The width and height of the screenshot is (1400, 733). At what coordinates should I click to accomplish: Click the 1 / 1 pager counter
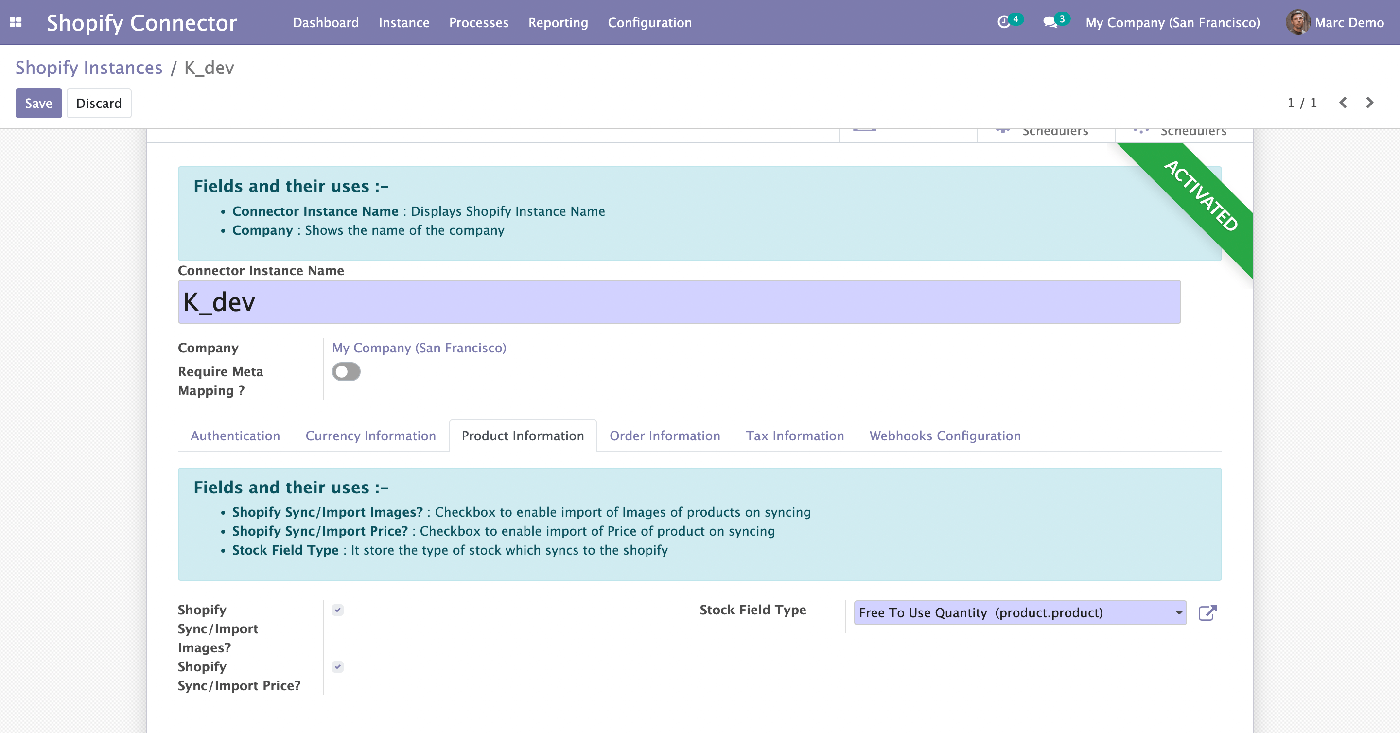tap(1302, 103)
